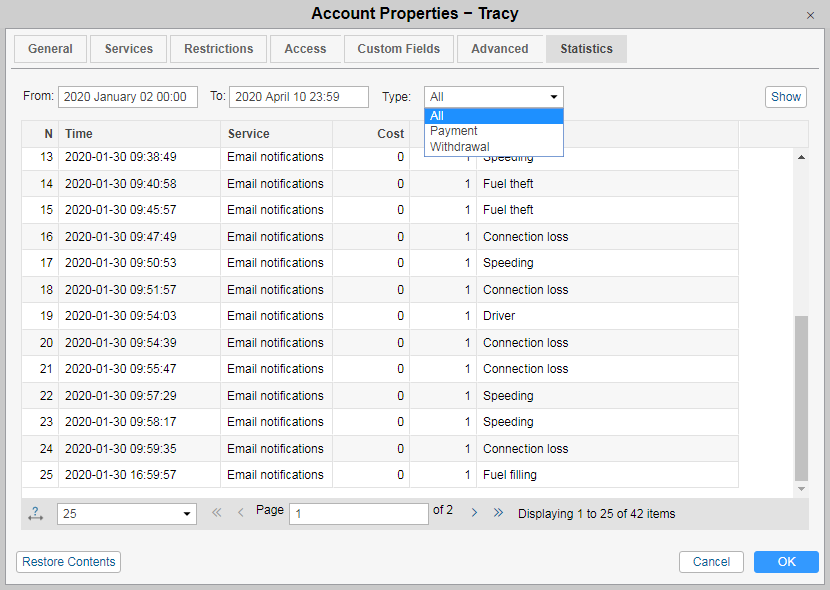
Task: Jump to the last page of results
Action: [498, 513]
